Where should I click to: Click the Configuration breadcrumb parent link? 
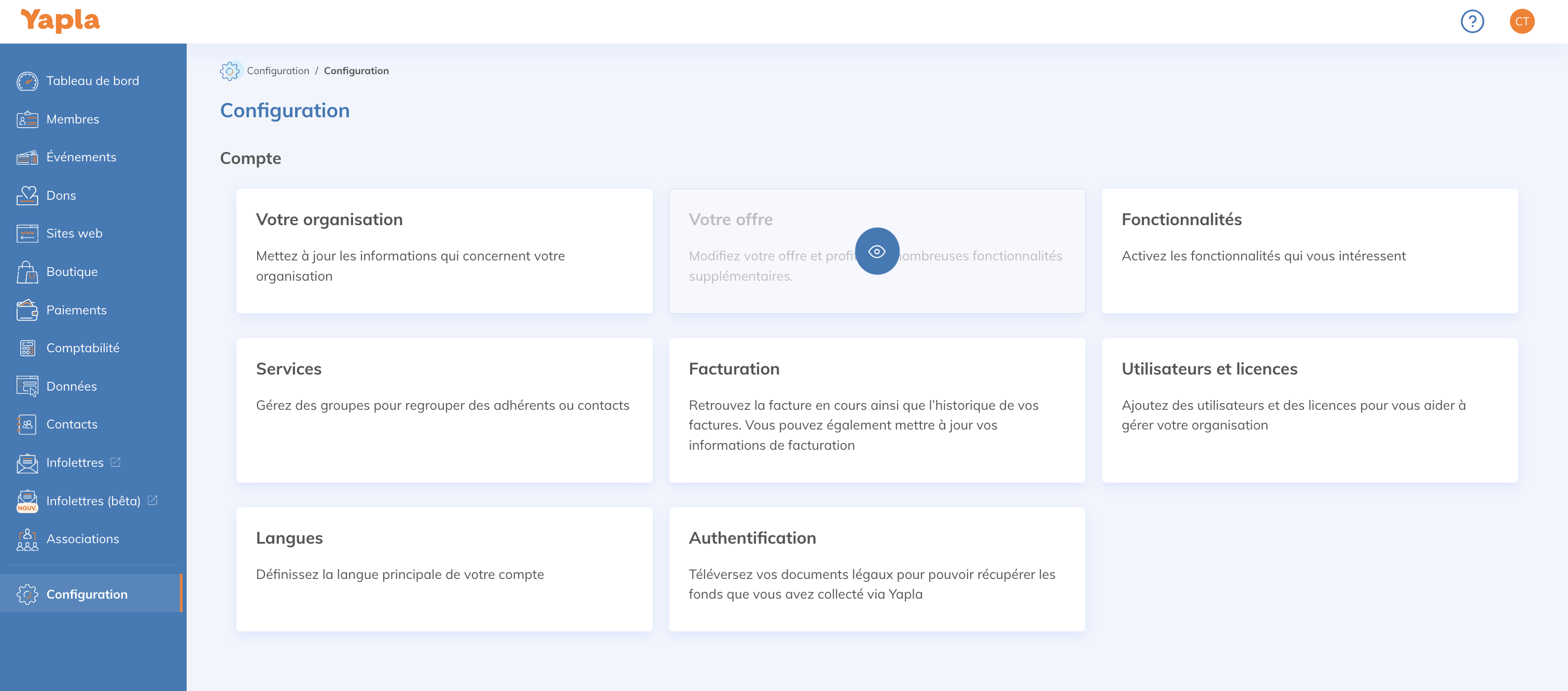[x=277, y=71]
